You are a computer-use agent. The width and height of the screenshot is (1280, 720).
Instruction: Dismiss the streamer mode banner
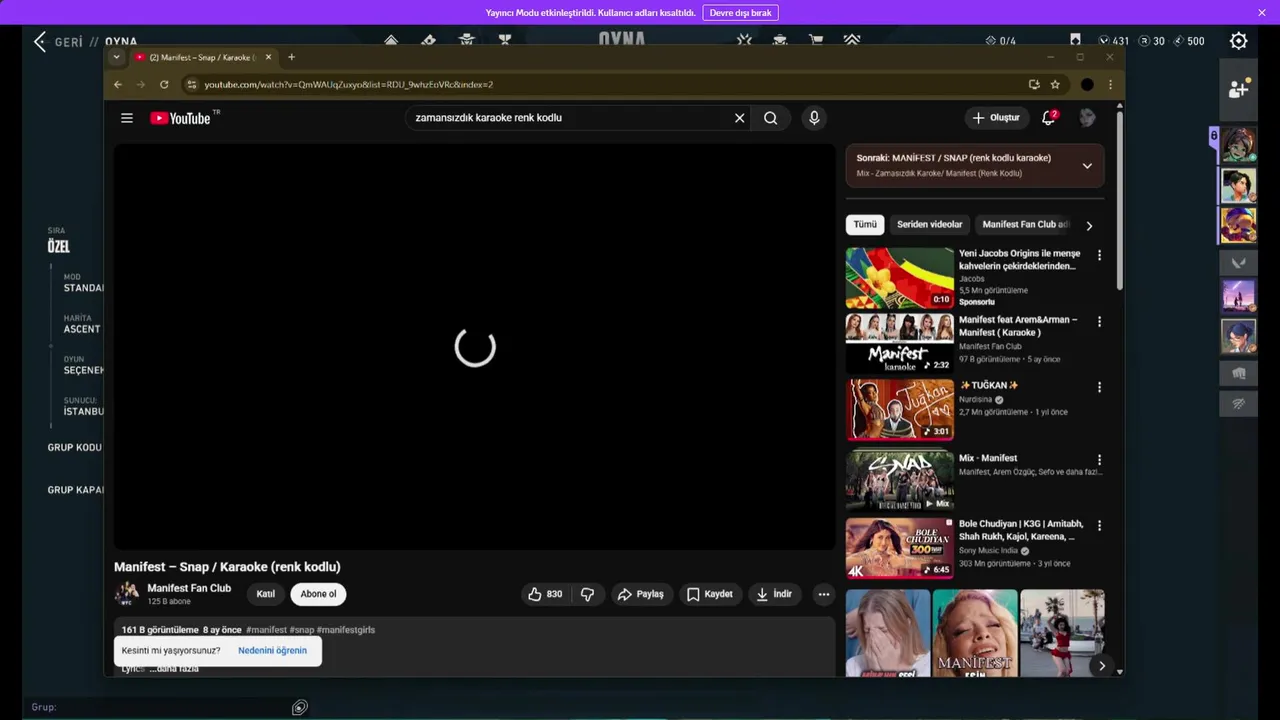pos(1261,12)
